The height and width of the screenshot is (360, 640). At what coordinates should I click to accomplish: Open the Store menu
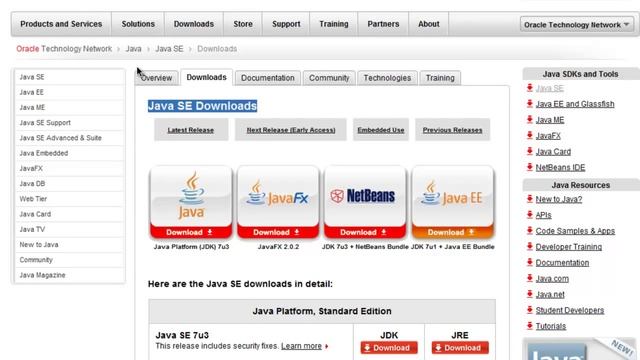pyautogui.click(x=243, y=24)
